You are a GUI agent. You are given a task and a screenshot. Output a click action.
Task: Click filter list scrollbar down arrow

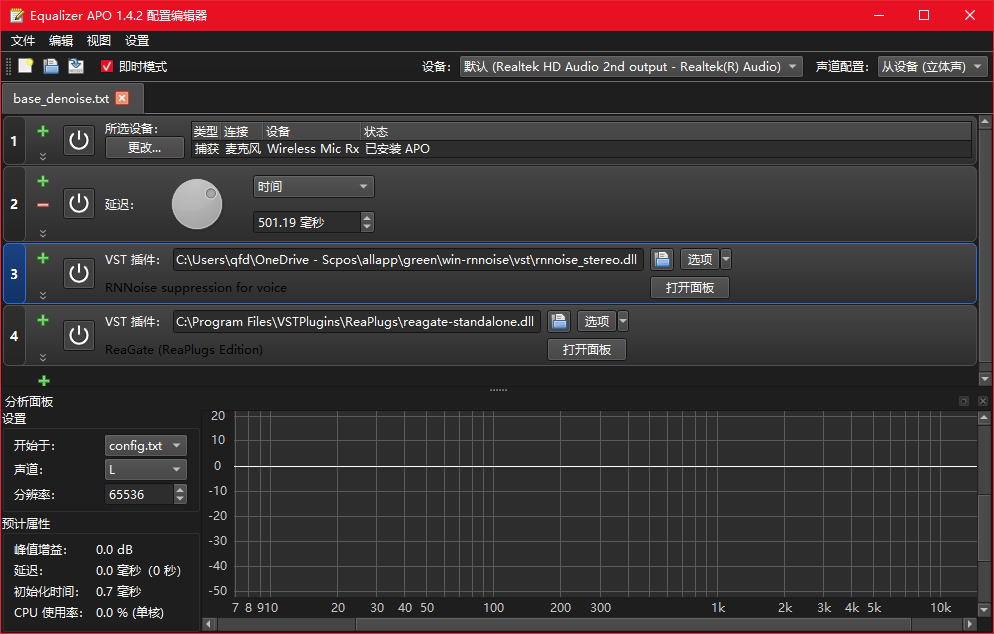coord(984,379)
